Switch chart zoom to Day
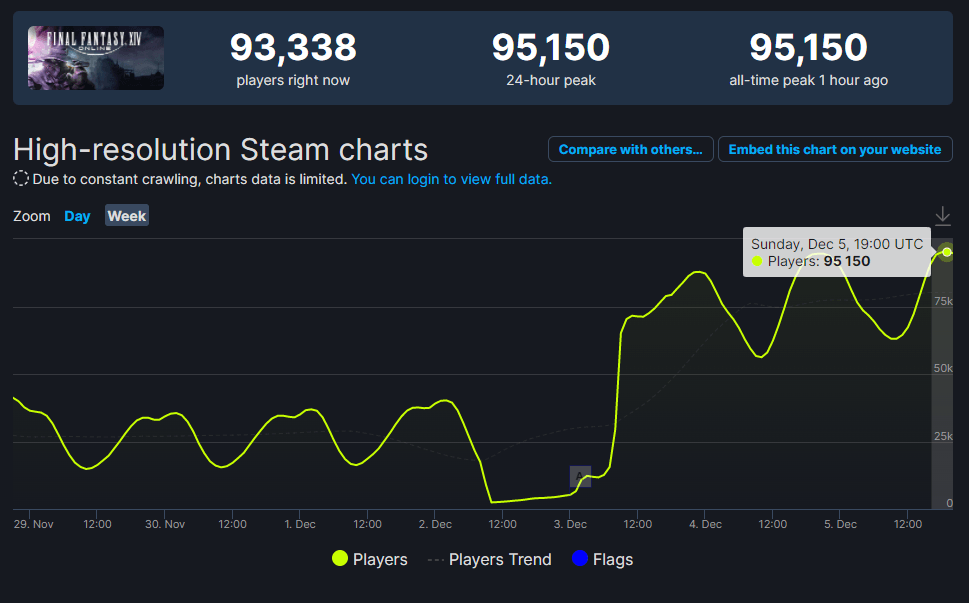Image resolution: width=969 pixels, height=603 pixels. (77, 216)
